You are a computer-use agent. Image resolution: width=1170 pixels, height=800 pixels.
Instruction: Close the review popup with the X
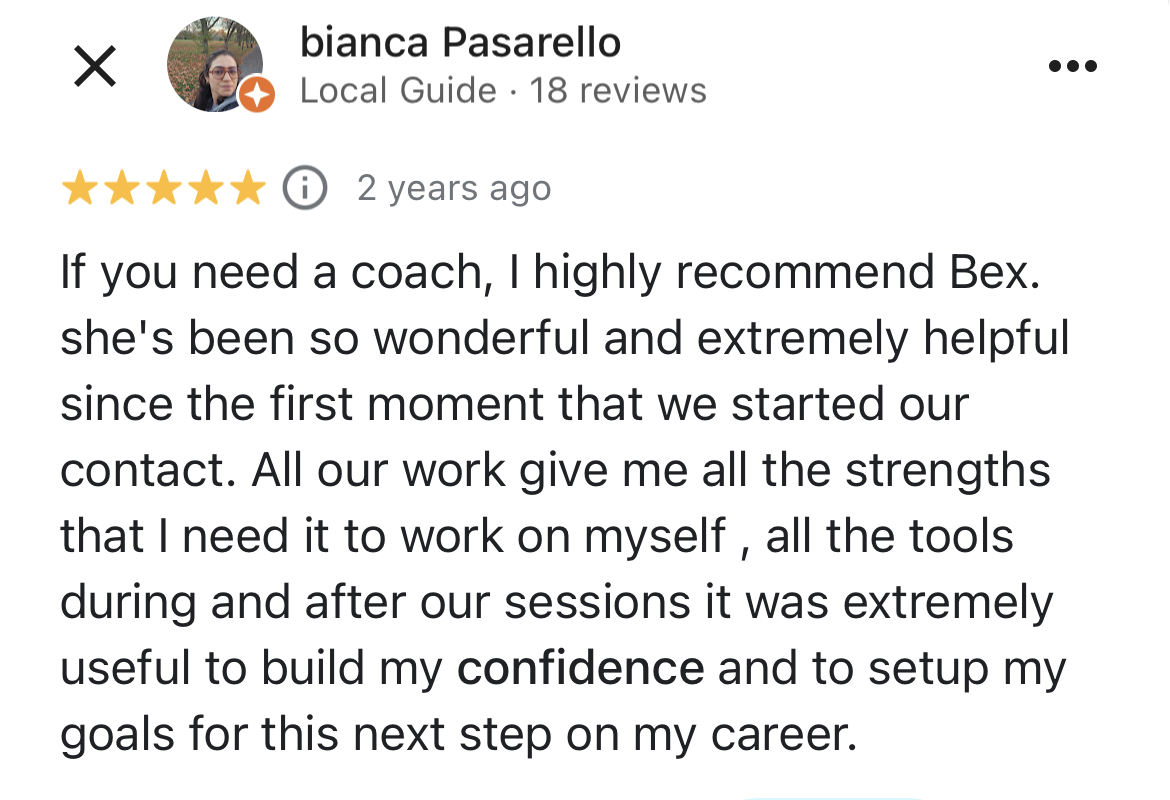click(x=94, y=66)
